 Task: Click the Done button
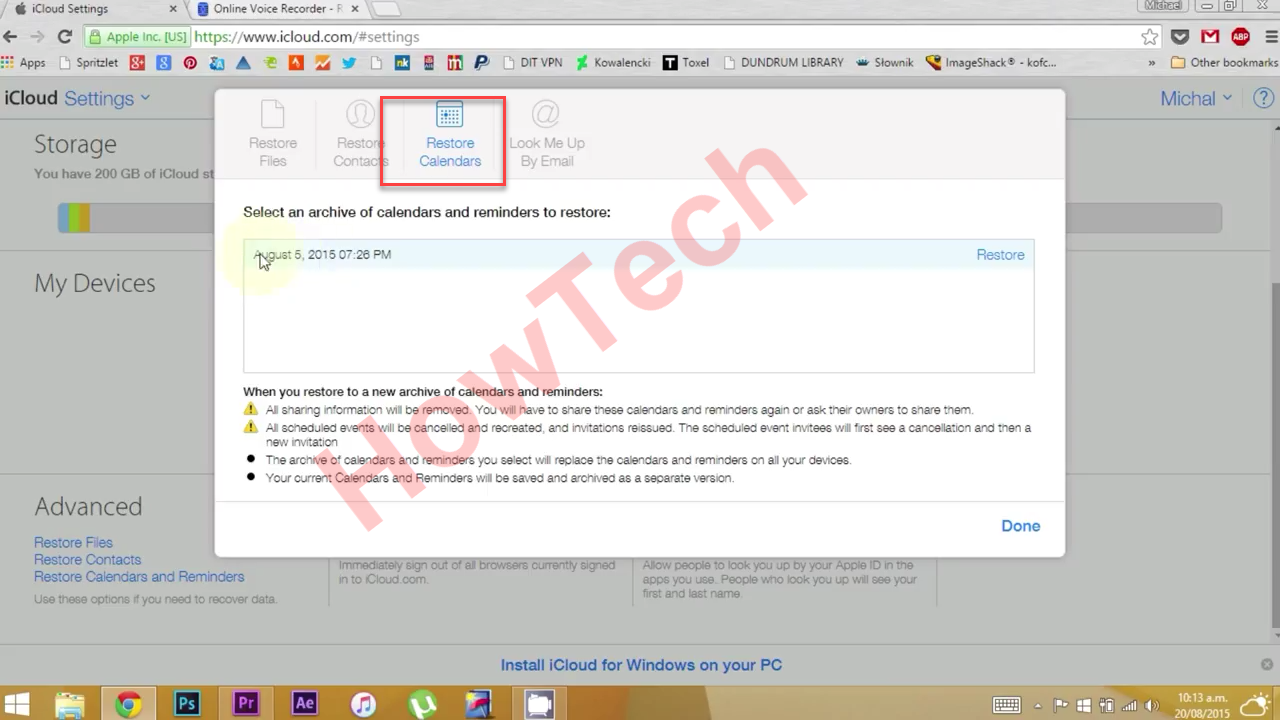click(x=1021, y=526)
